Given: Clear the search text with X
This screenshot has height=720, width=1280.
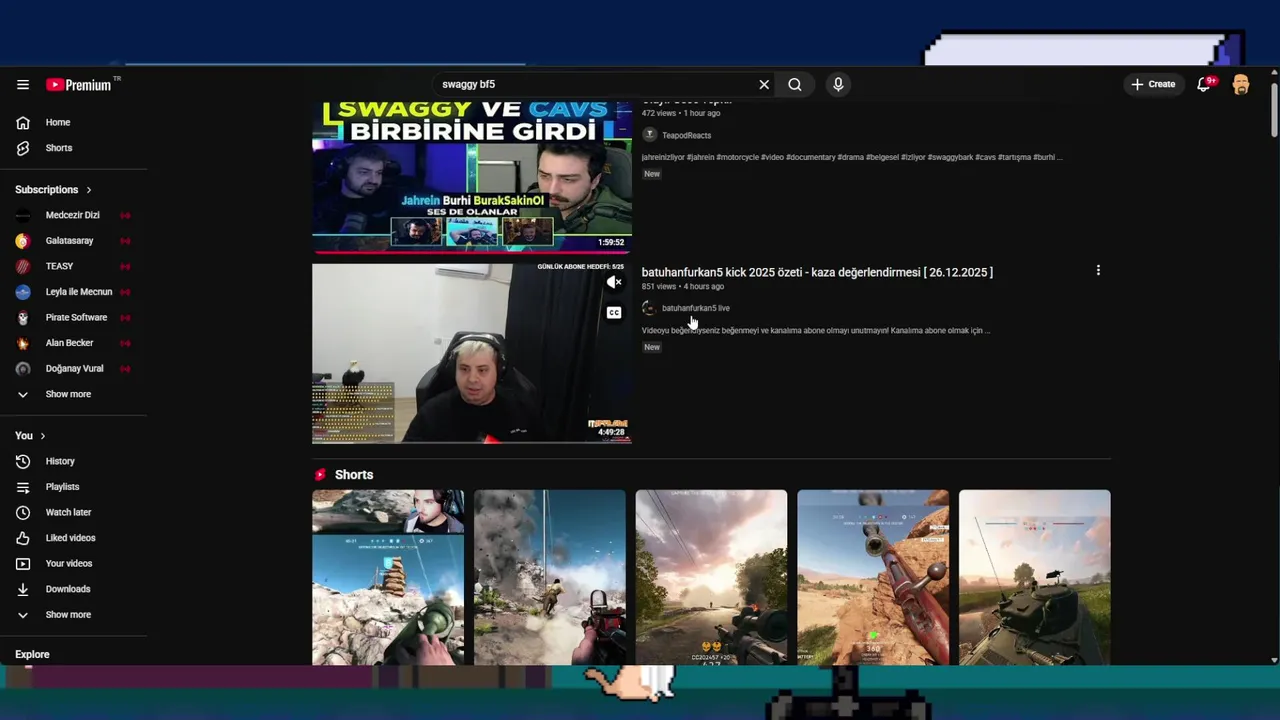Looking at the screenshot, I should click(x=764, y=84).
